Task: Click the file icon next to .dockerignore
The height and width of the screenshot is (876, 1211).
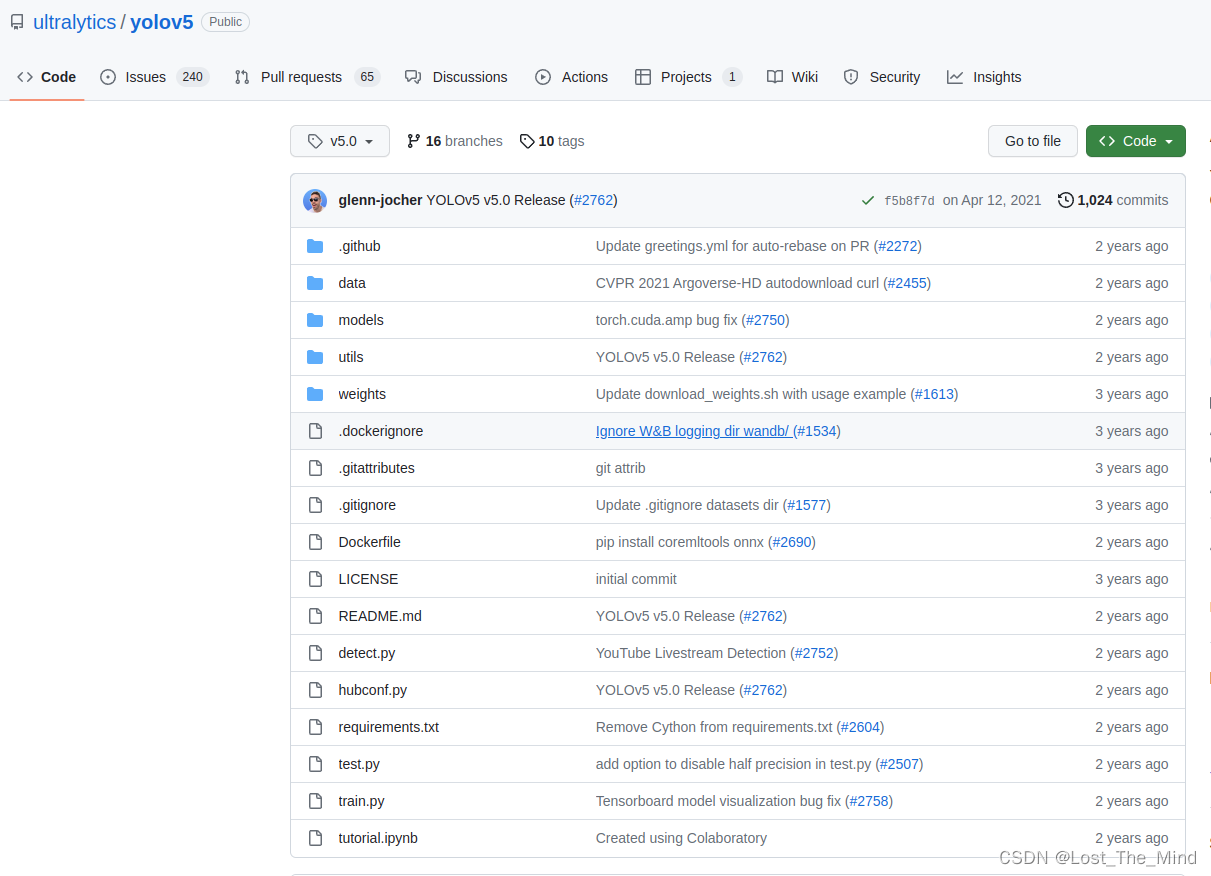Action: [315, 431]
